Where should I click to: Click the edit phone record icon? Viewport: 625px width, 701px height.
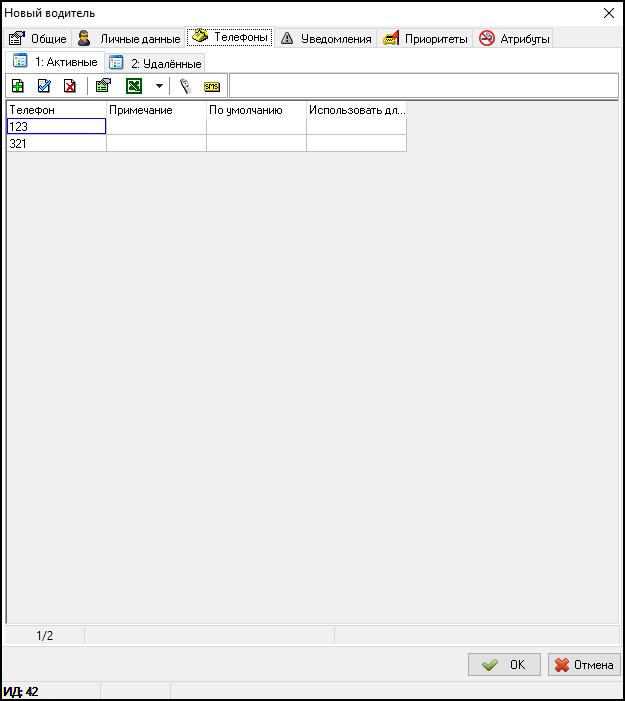44,86
